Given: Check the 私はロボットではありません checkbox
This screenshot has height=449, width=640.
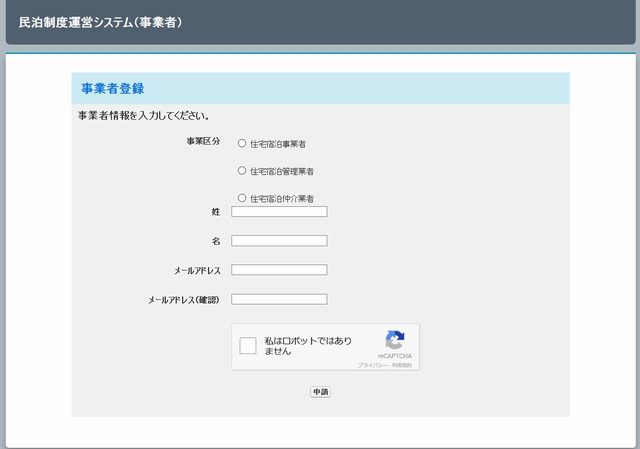Looking at the screenshot, I should pyautogui.click(x=248, y=346).
